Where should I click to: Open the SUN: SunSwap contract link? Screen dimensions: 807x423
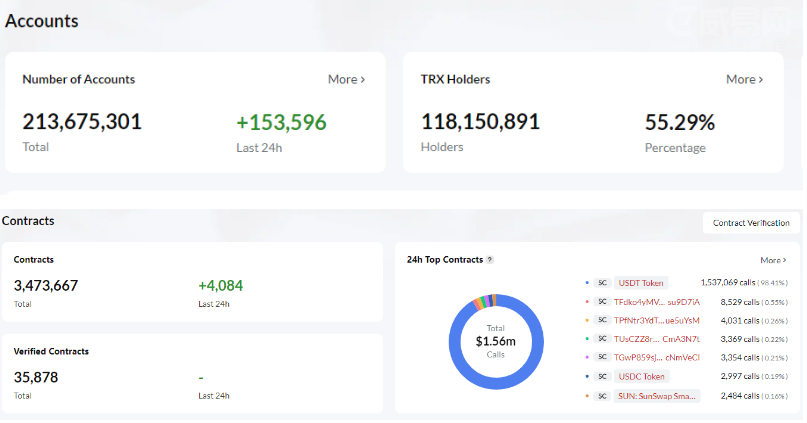coord(657,396)
